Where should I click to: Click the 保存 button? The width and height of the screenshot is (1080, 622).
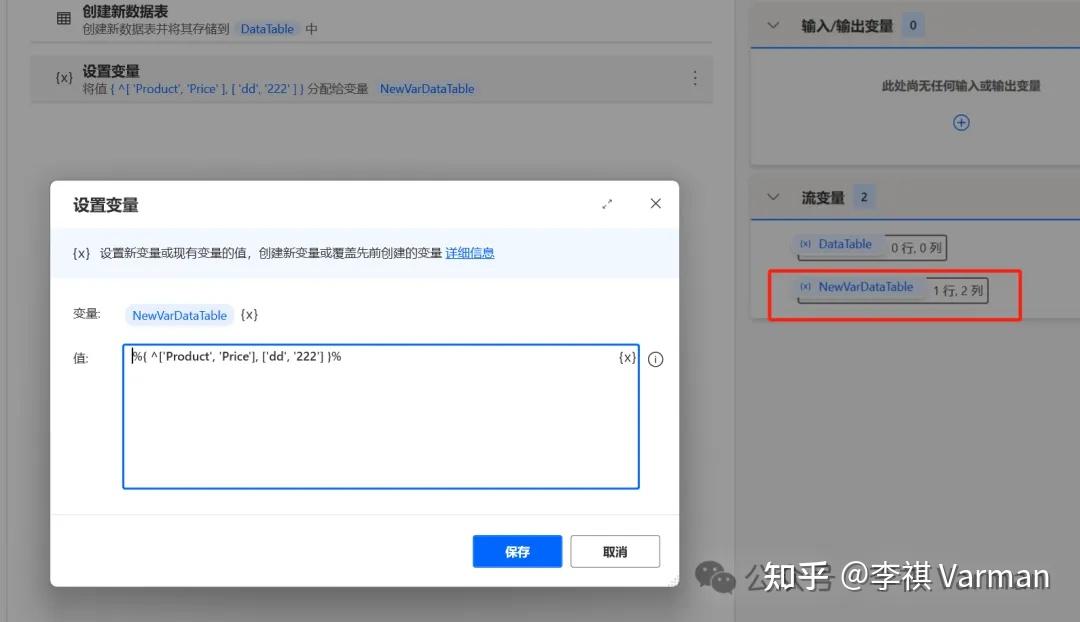click(517, 551)
